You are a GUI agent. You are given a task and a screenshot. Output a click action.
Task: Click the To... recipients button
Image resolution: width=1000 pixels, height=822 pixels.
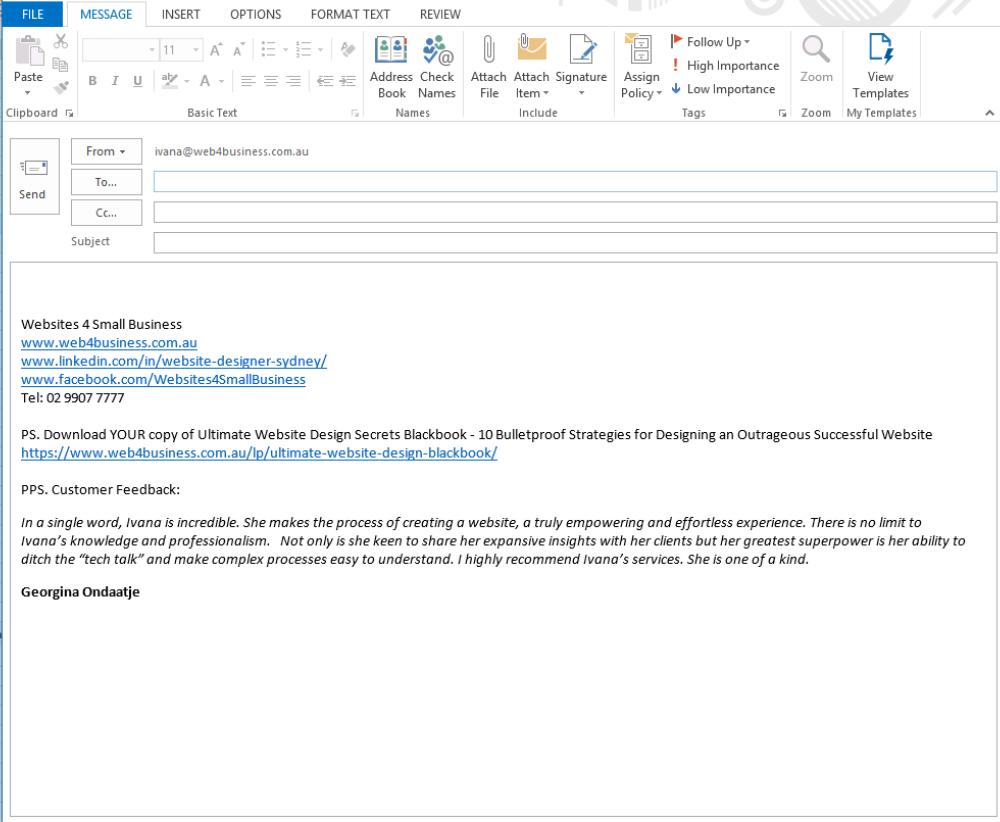(x=106, y=182)
